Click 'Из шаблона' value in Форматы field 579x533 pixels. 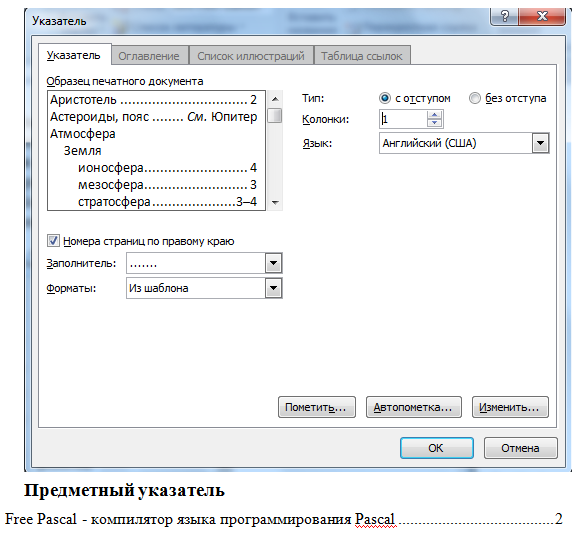tap(158, 288)
